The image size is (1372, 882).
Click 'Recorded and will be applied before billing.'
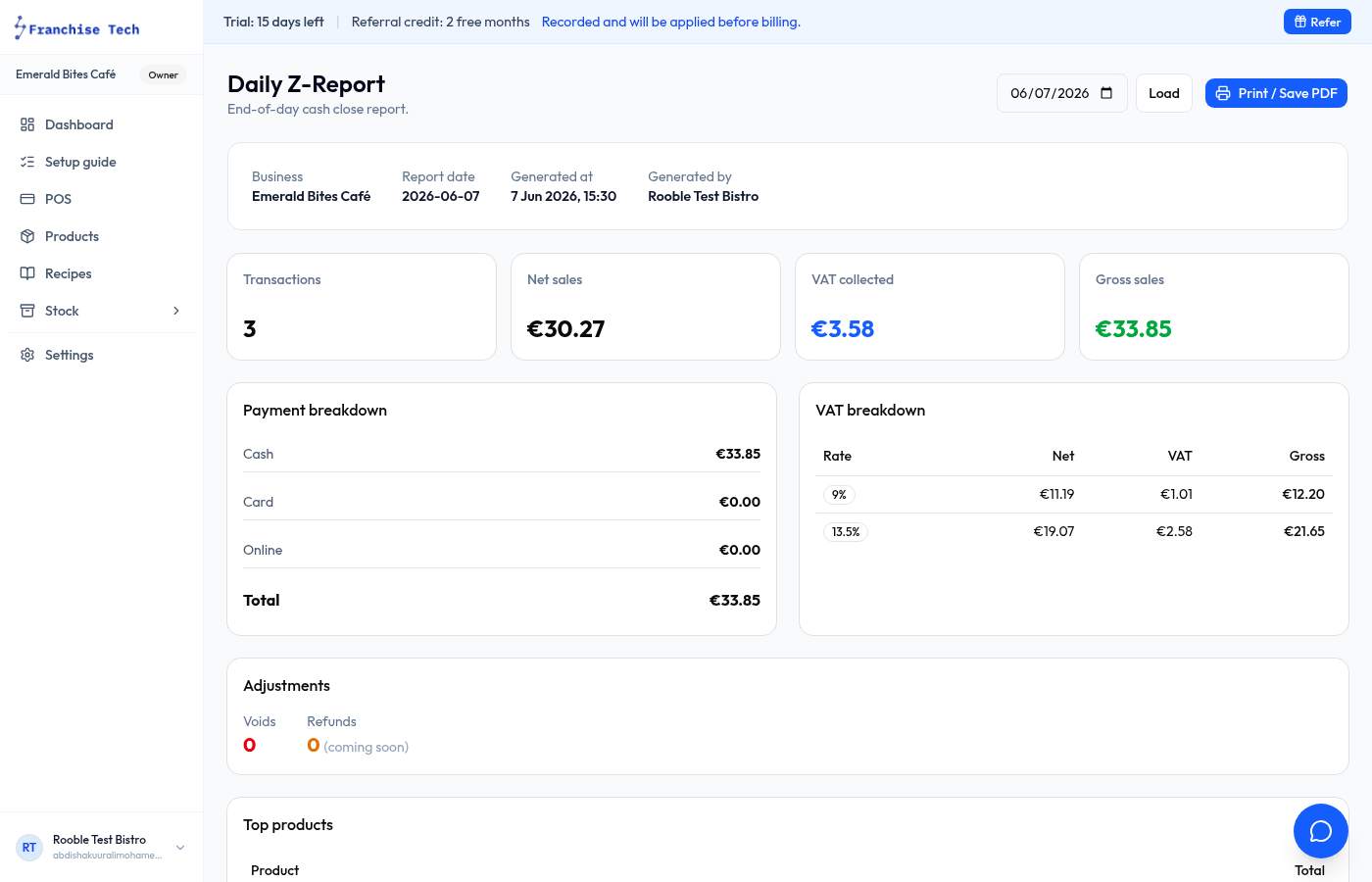pos(671,22)
